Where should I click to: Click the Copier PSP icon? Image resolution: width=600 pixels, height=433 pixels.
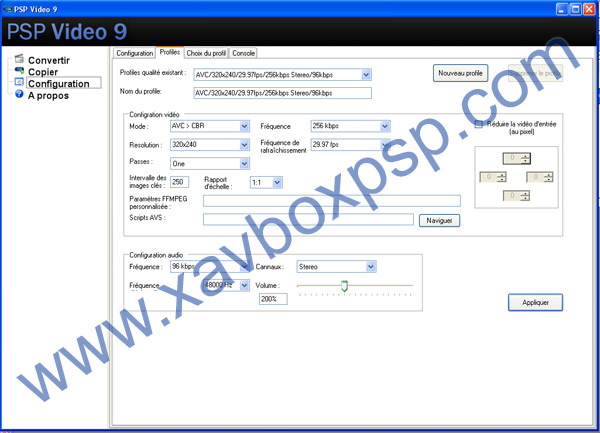(19, 70)
